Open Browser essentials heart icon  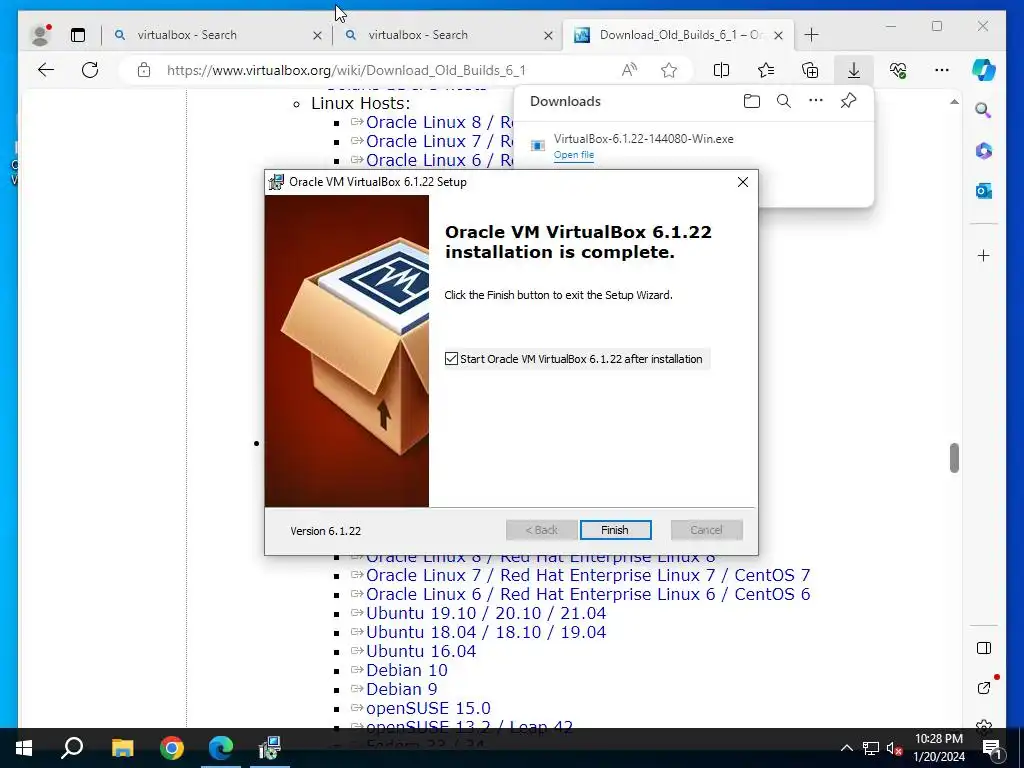898,70
